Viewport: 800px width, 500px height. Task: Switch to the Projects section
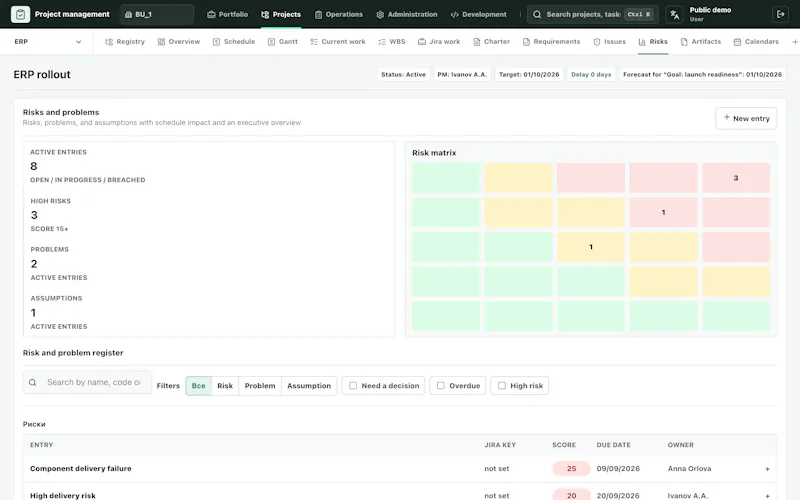pos(281,14)
